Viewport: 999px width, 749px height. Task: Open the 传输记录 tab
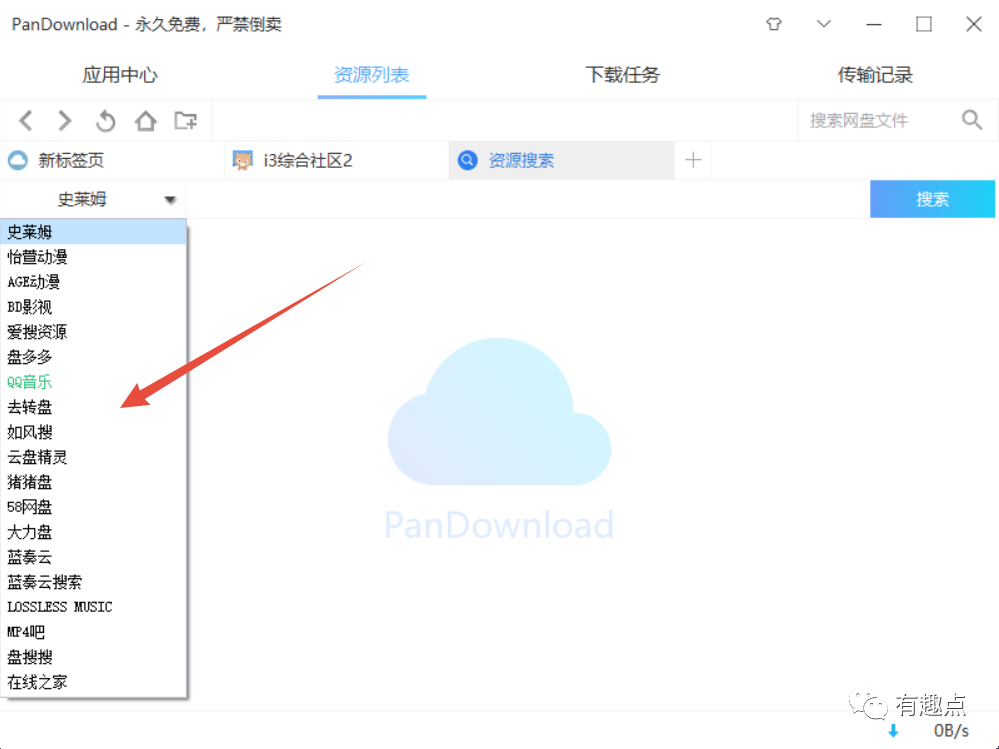click(x=874, y=75)
